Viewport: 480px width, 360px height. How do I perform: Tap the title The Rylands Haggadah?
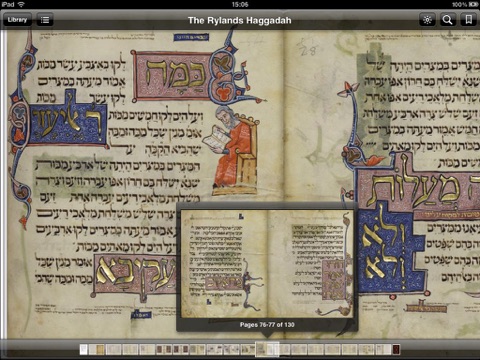pos(240,20)
